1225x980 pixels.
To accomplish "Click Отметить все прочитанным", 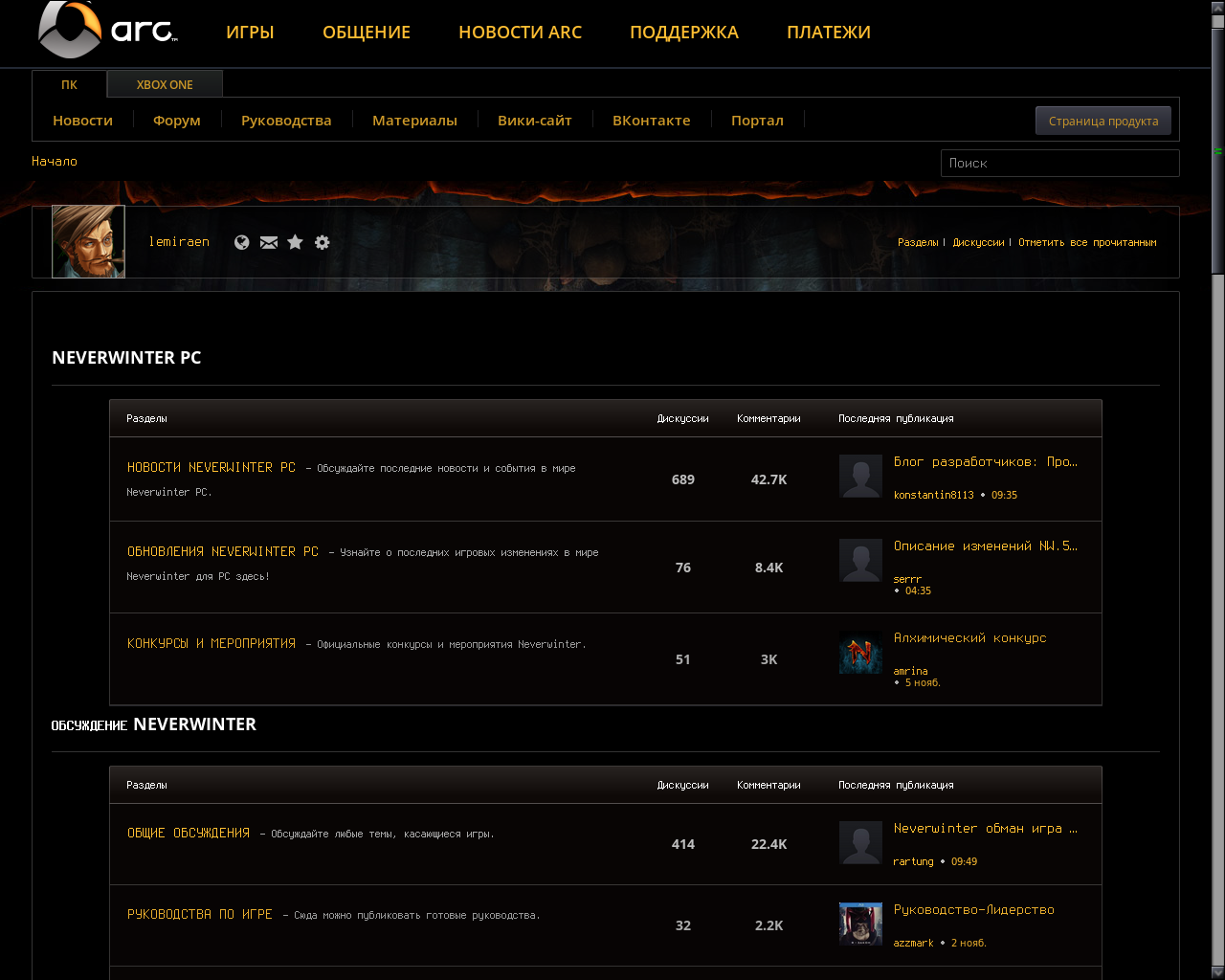I will coord(1087,243).
